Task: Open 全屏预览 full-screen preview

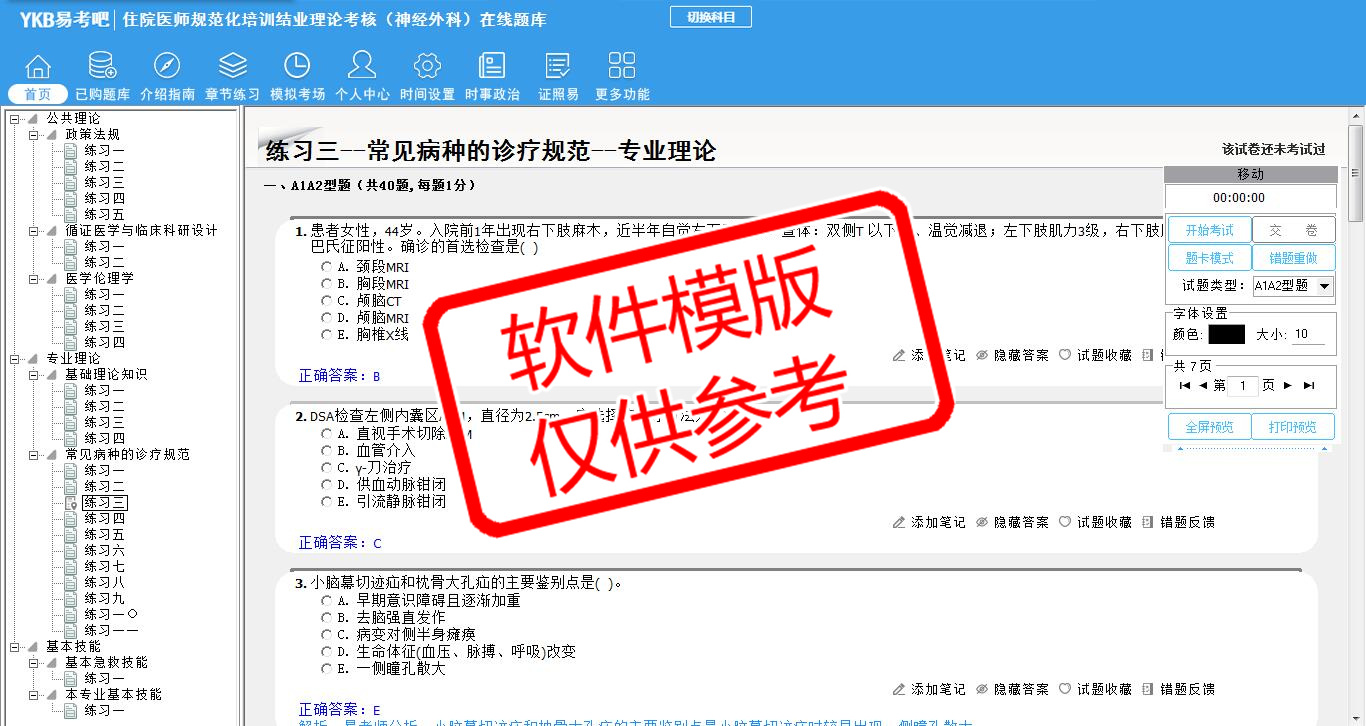Action: (x=1209, y=427)
